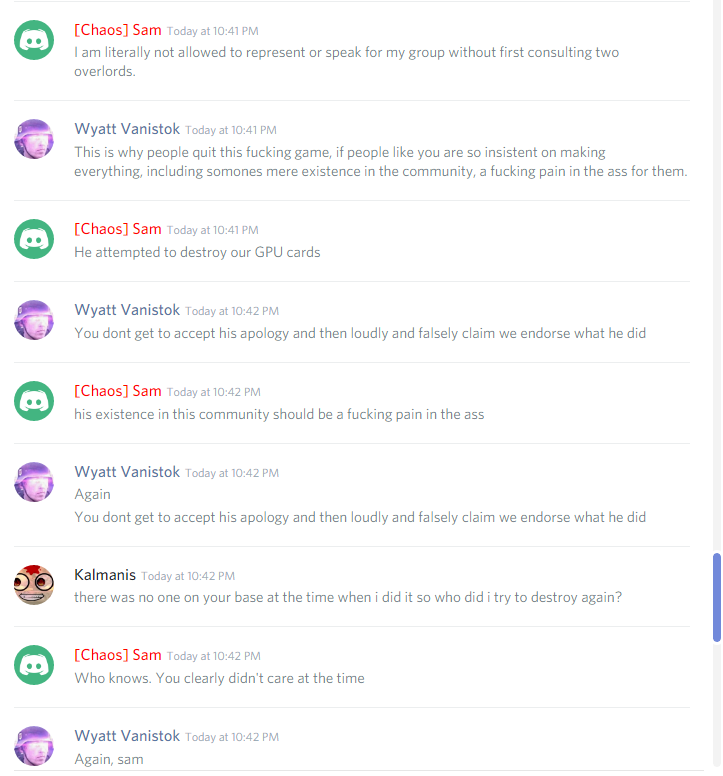Click [Chaos] Sam name above GPU cards message
Image resolution: width=723 pixels, height=776 pixels.
point(118,229)
